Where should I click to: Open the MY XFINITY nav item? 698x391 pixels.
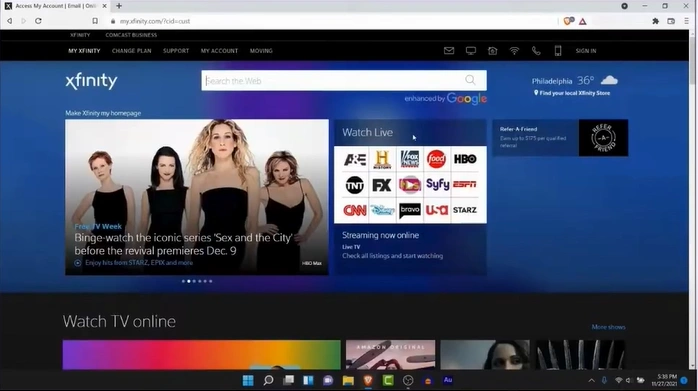click(x=84, y=51)
